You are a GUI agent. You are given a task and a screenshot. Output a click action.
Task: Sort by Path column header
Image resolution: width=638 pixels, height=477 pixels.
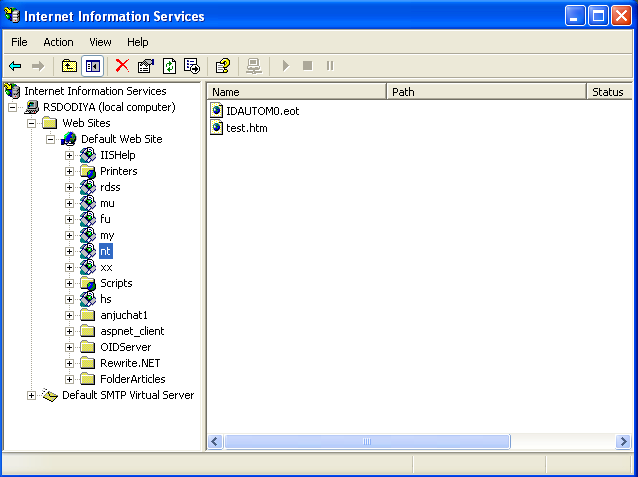pyautogui.click(x=486, y=92)
